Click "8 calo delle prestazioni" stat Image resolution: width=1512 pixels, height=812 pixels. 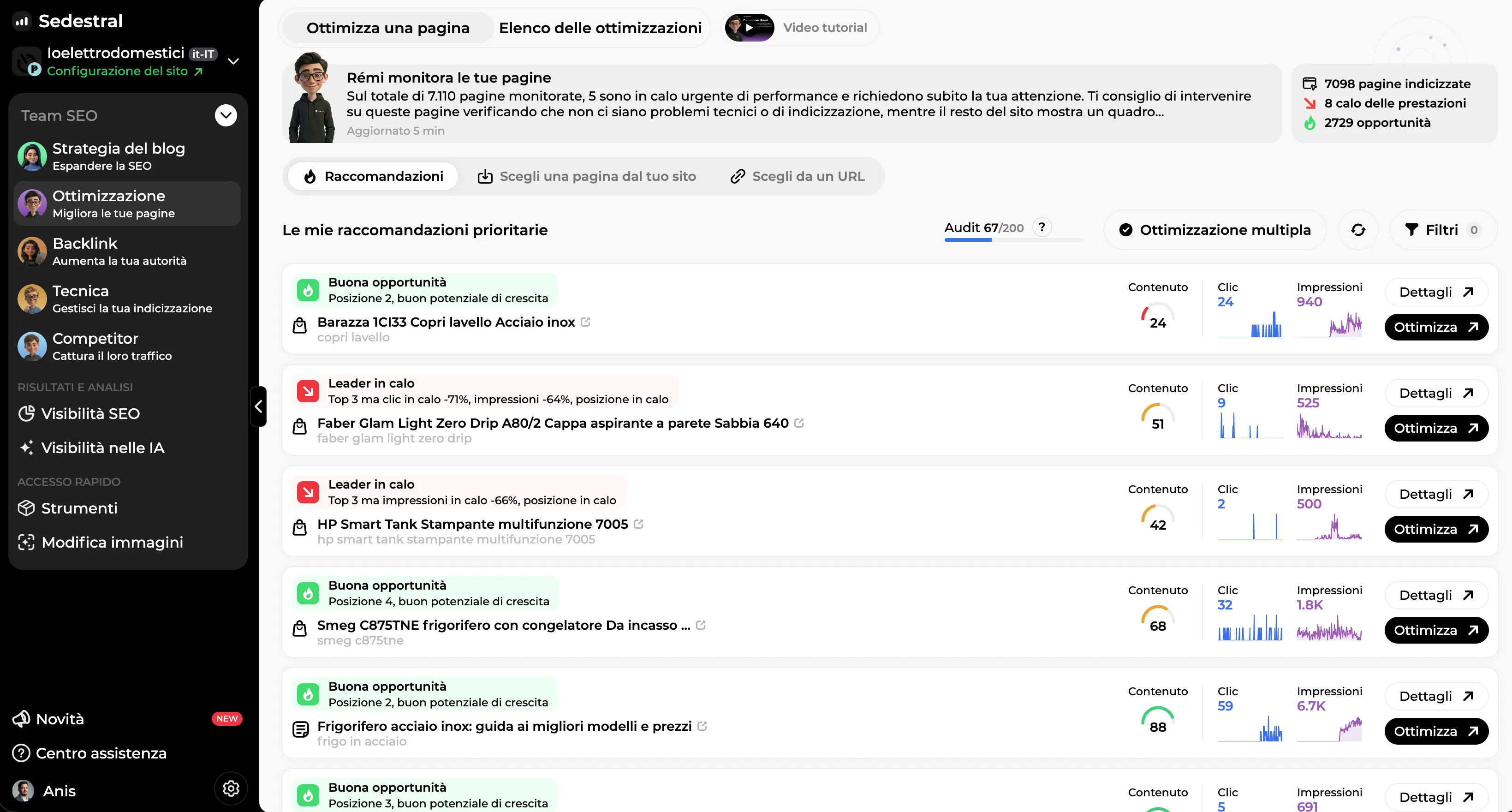tap(1385, 103)
